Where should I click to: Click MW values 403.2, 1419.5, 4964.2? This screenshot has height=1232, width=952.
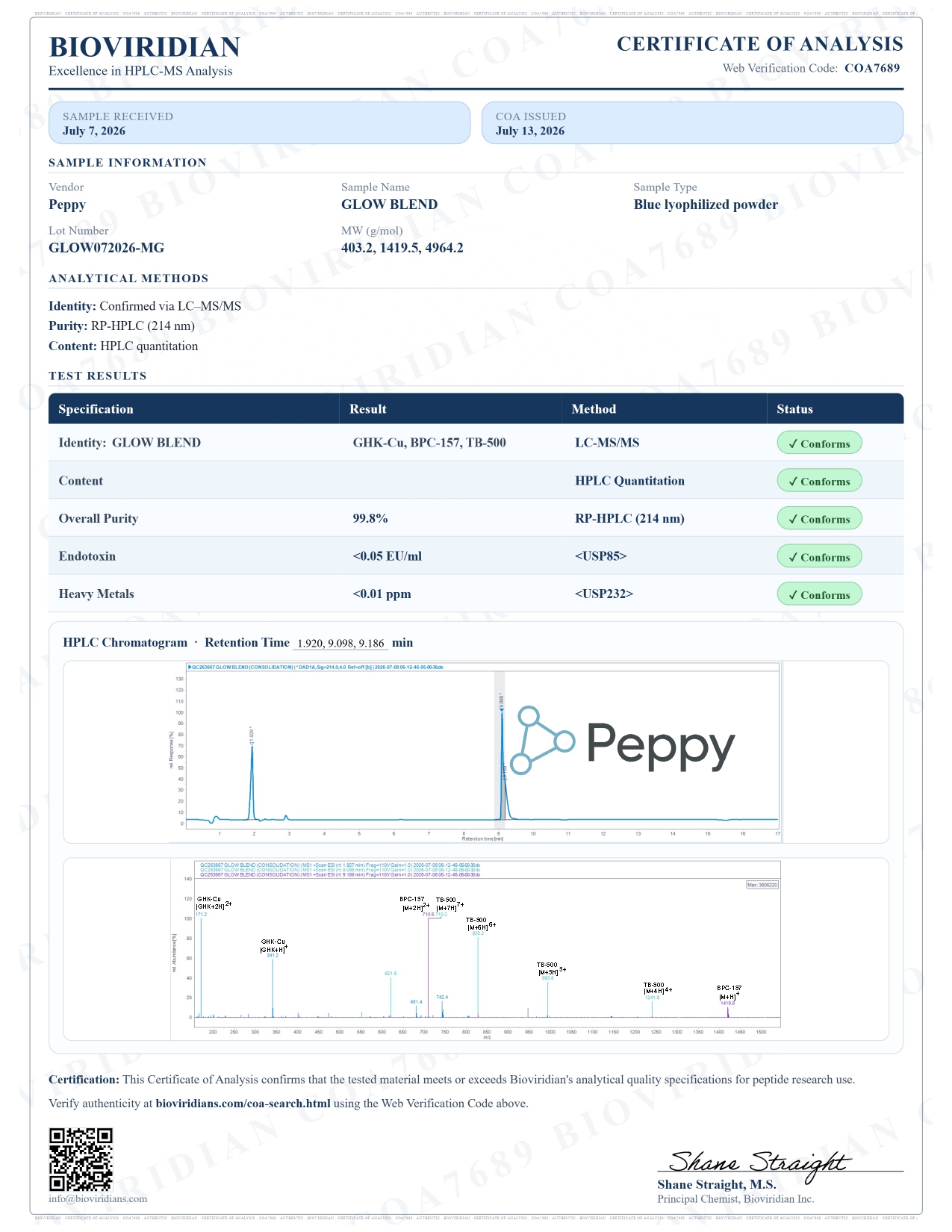[x=402, y=248]
